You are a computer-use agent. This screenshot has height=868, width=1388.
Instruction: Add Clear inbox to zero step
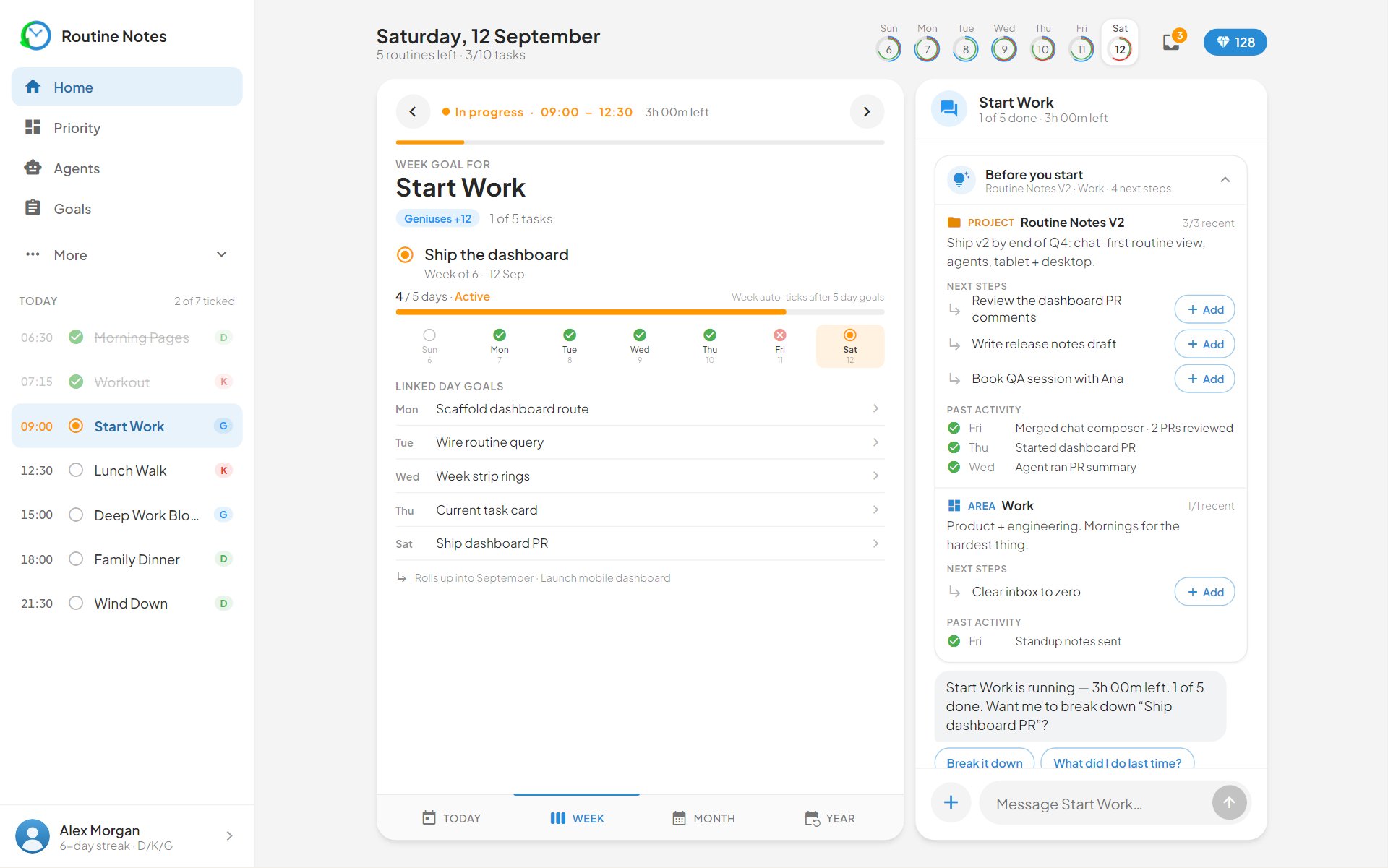[1204, 592]
